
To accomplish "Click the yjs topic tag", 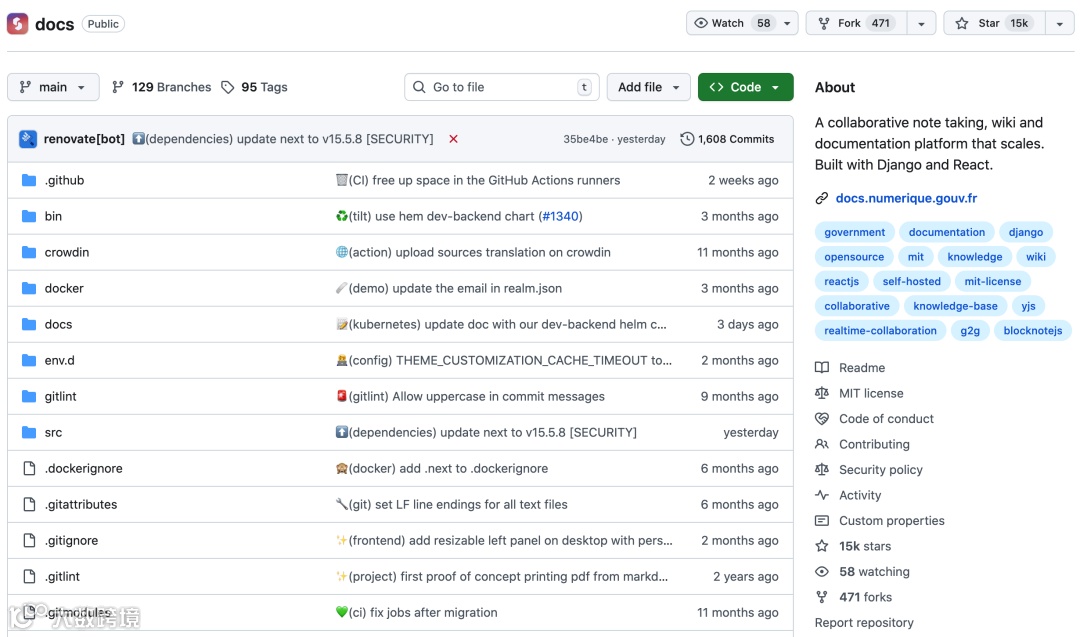I will coord(1028,306).
